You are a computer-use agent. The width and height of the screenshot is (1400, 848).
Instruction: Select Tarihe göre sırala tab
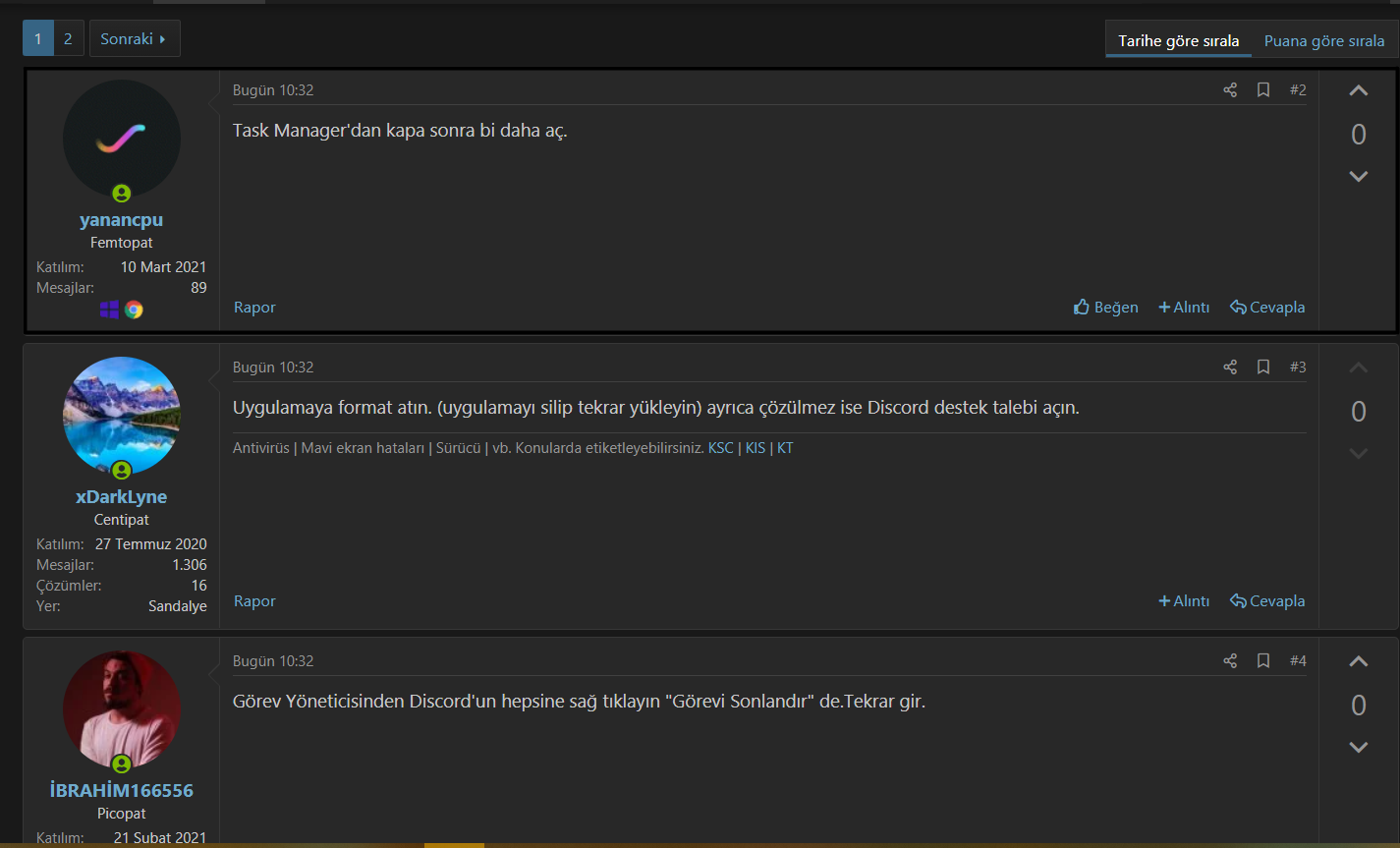1178,41
